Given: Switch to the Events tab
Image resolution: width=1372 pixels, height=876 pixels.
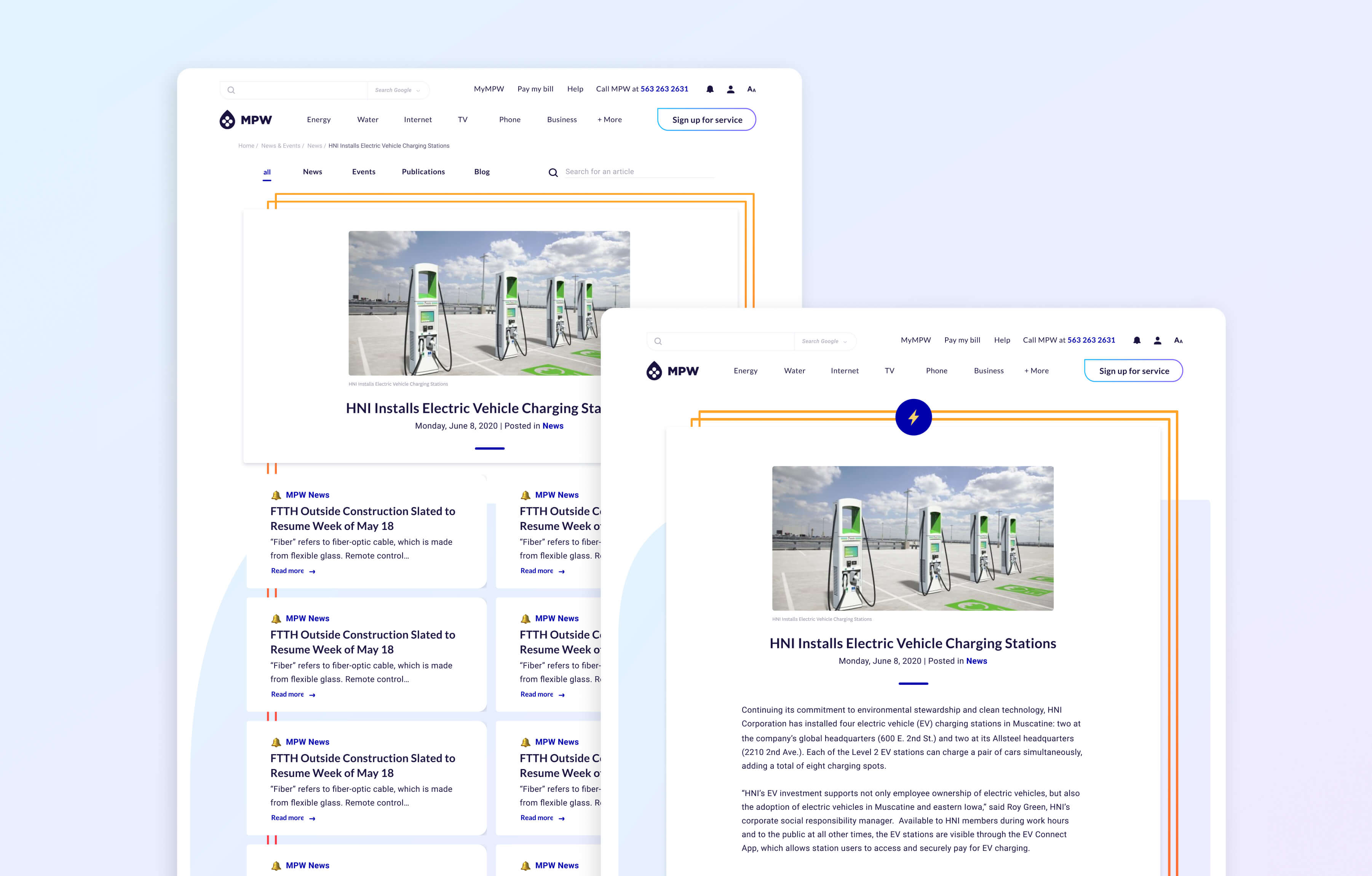Looking at the screenshot, I should tap(364, 172).
